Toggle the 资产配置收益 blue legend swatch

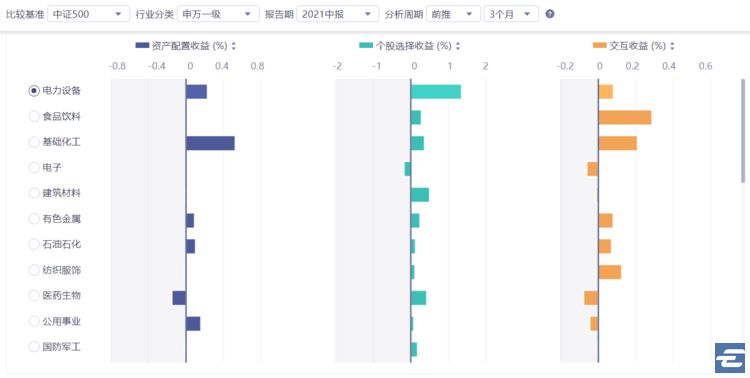point(143,46)
